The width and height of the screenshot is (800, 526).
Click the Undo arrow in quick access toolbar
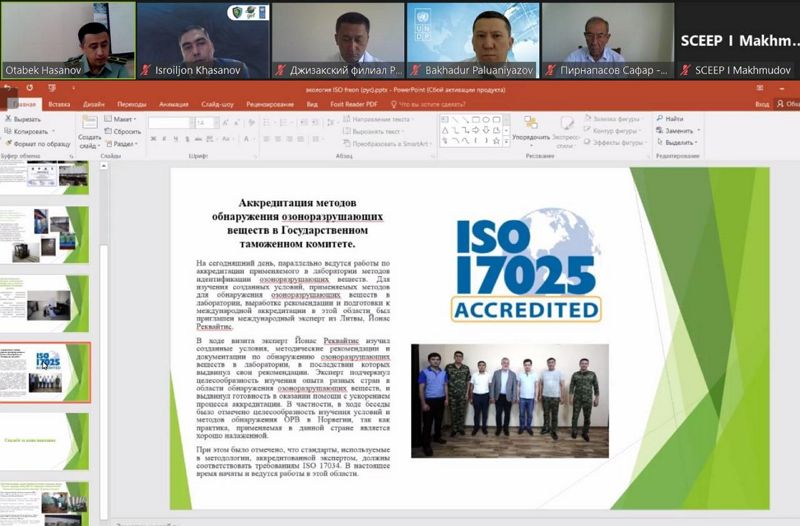tap(8, 88)
